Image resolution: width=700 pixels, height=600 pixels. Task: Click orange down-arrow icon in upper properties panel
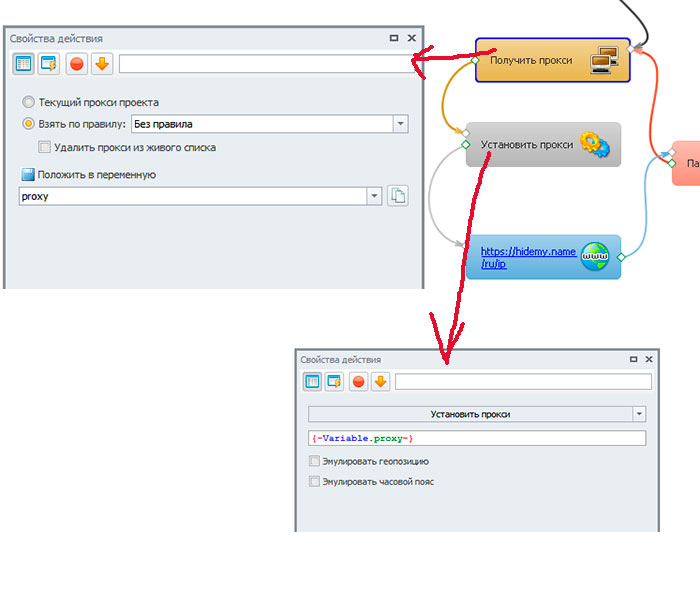[102, 64]
